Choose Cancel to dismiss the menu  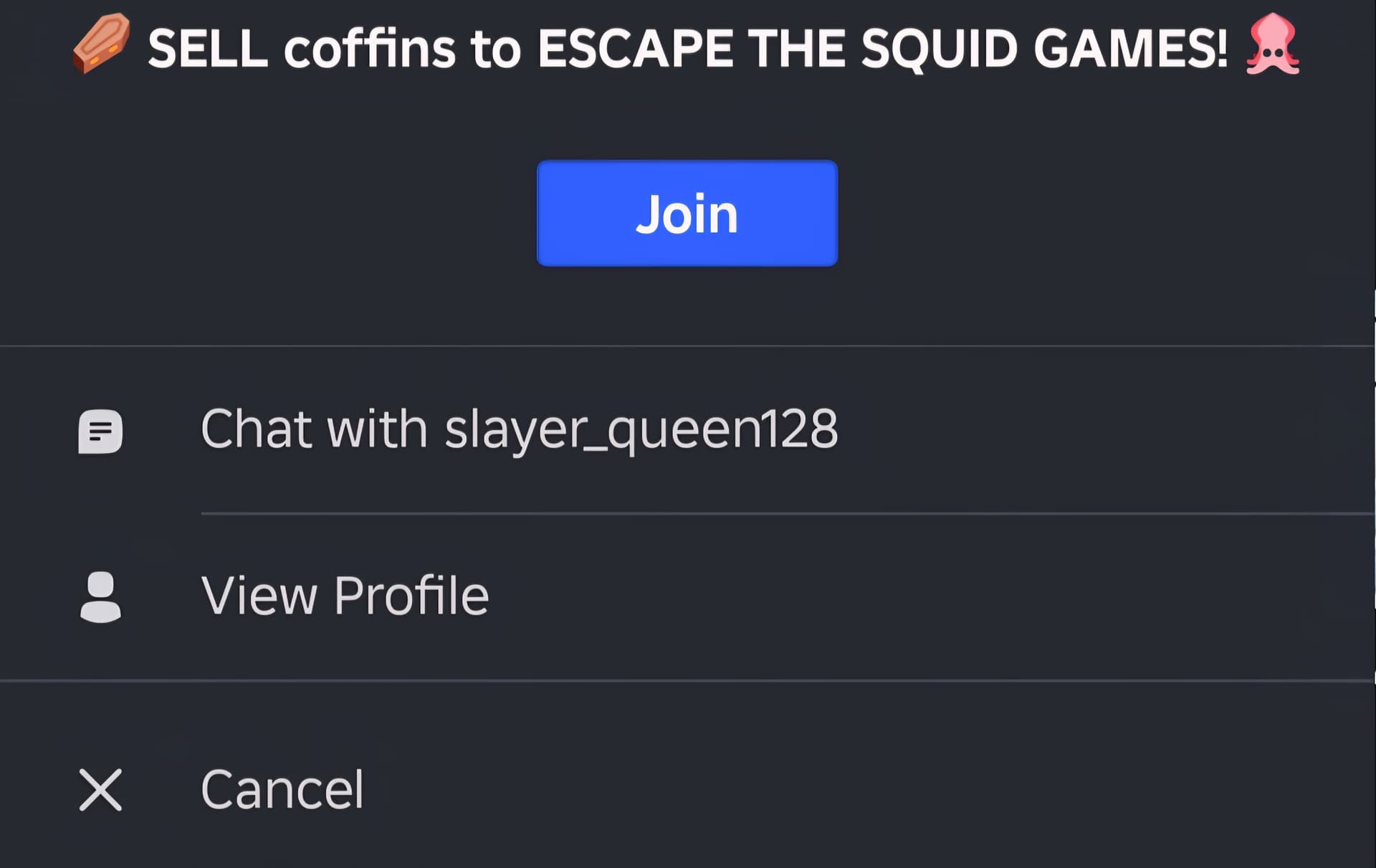point(688,790)
